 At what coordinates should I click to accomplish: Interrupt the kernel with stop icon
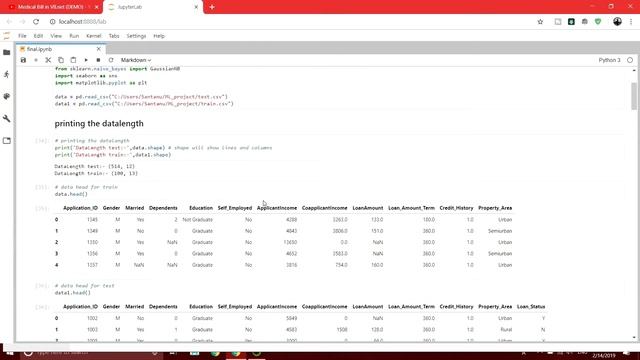point(98,60)
